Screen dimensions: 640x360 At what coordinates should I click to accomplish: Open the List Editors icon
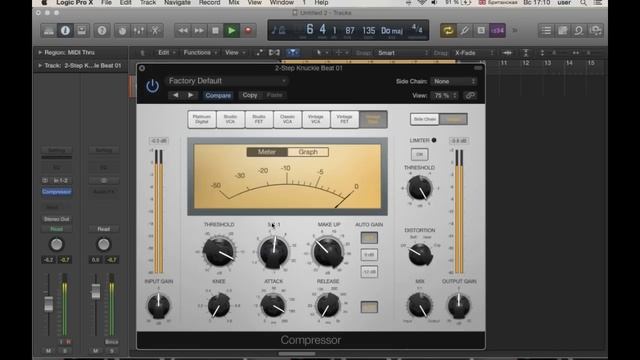(546, 31)
